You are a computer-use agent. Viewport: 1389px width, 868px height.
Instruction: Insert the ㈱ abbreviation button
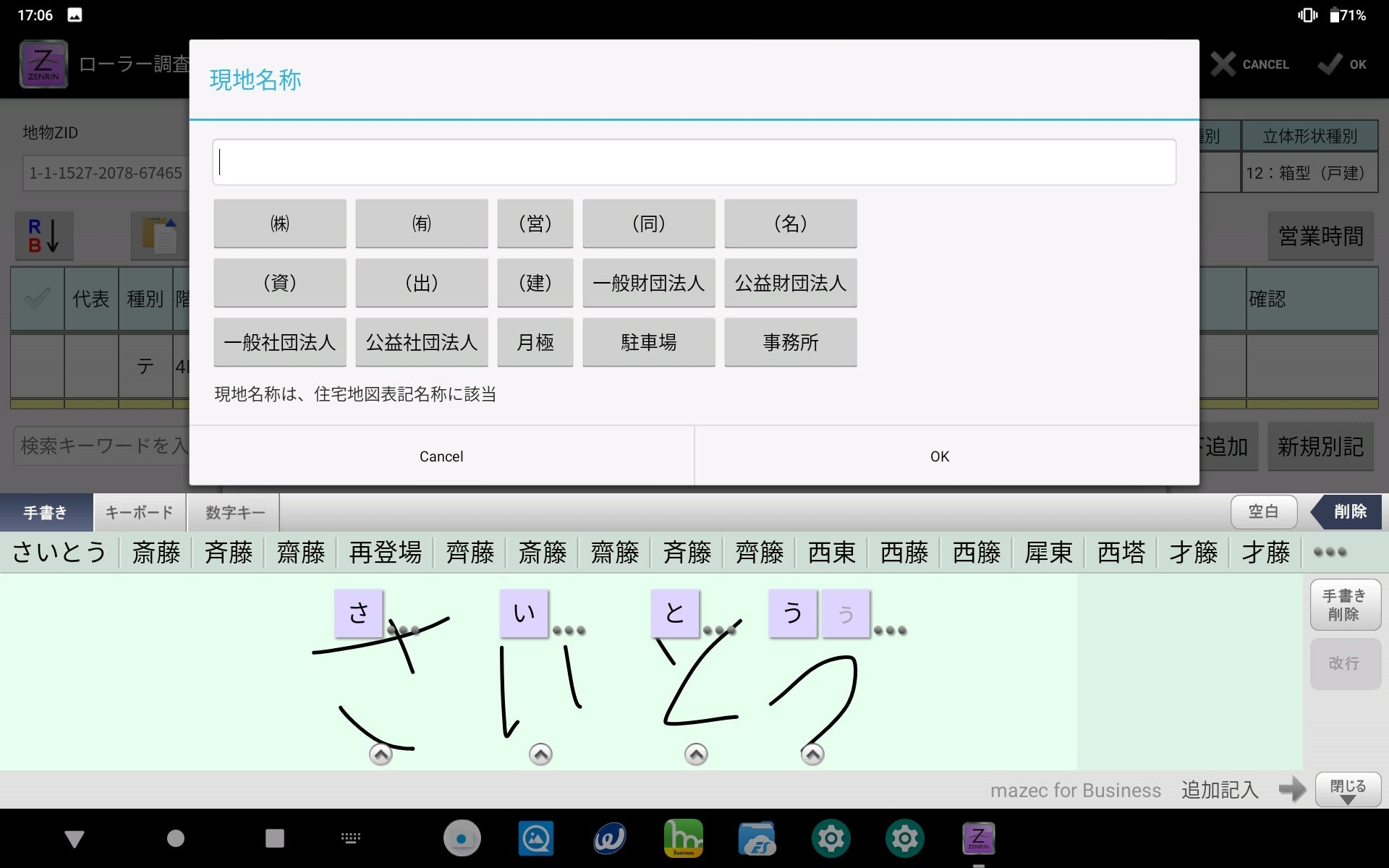(x=279, y=224)
